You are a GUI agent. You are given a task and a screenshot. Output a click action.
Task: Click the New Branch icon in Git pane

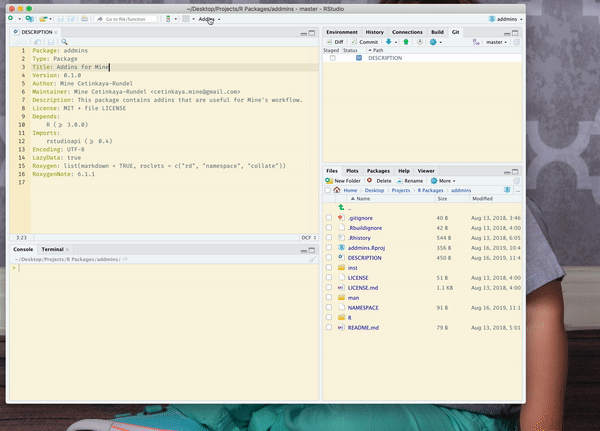[476, 42]
